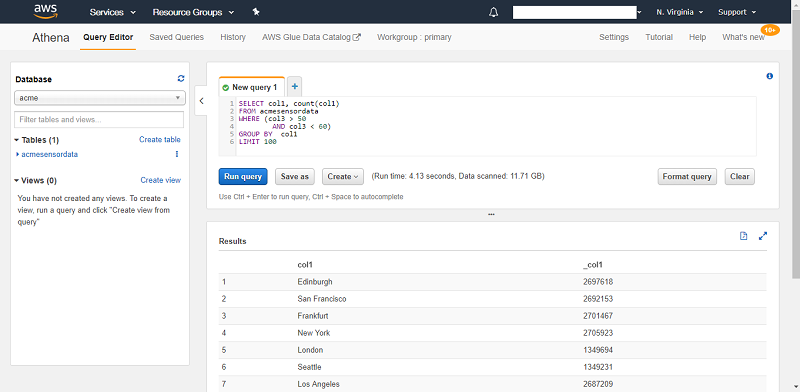800x392 pixels.
Task: Click the Athena service title
Action: (51, 38)
